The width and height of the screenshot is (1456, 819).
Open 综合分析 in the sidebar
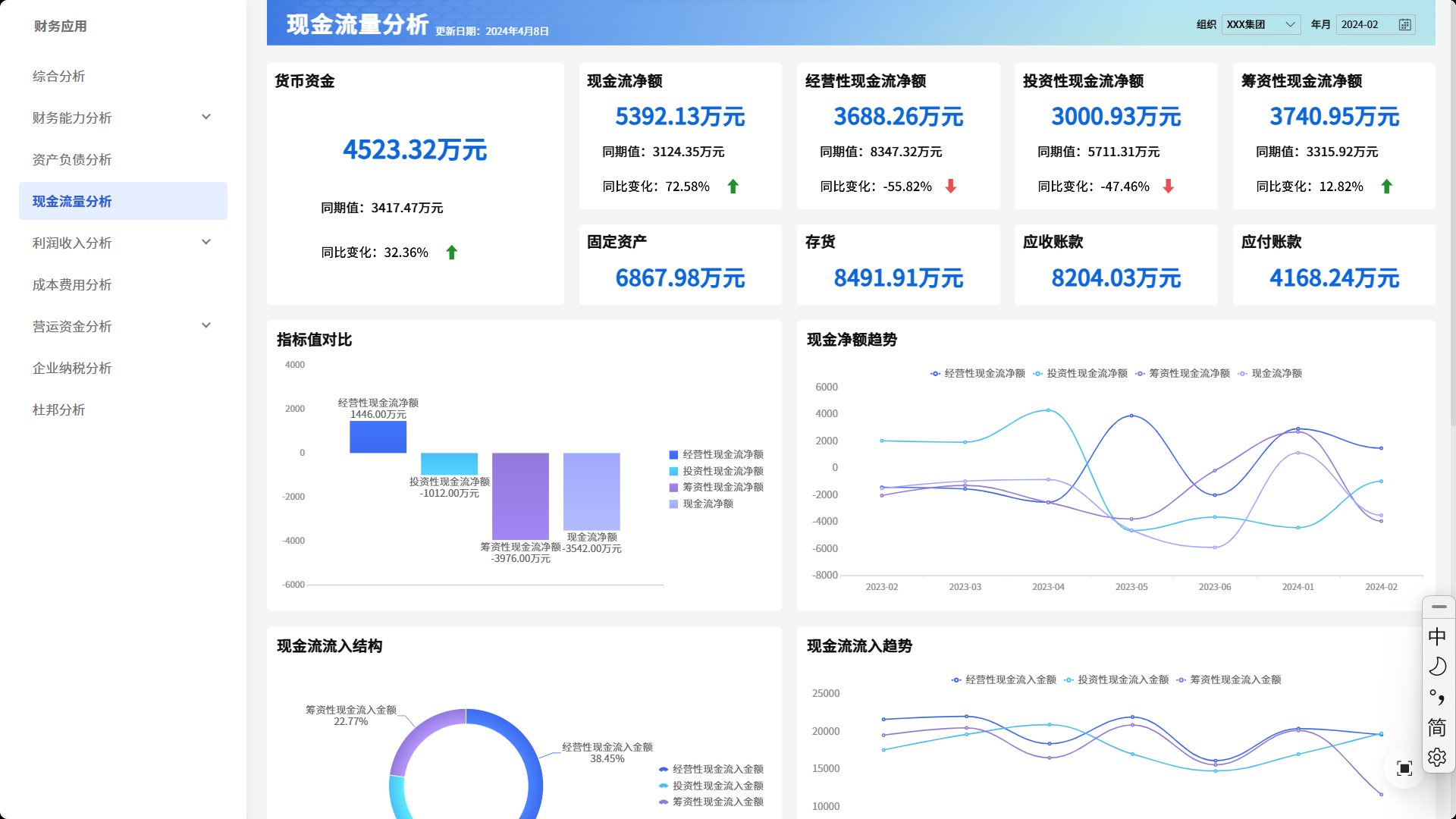(x=59, y=76)
